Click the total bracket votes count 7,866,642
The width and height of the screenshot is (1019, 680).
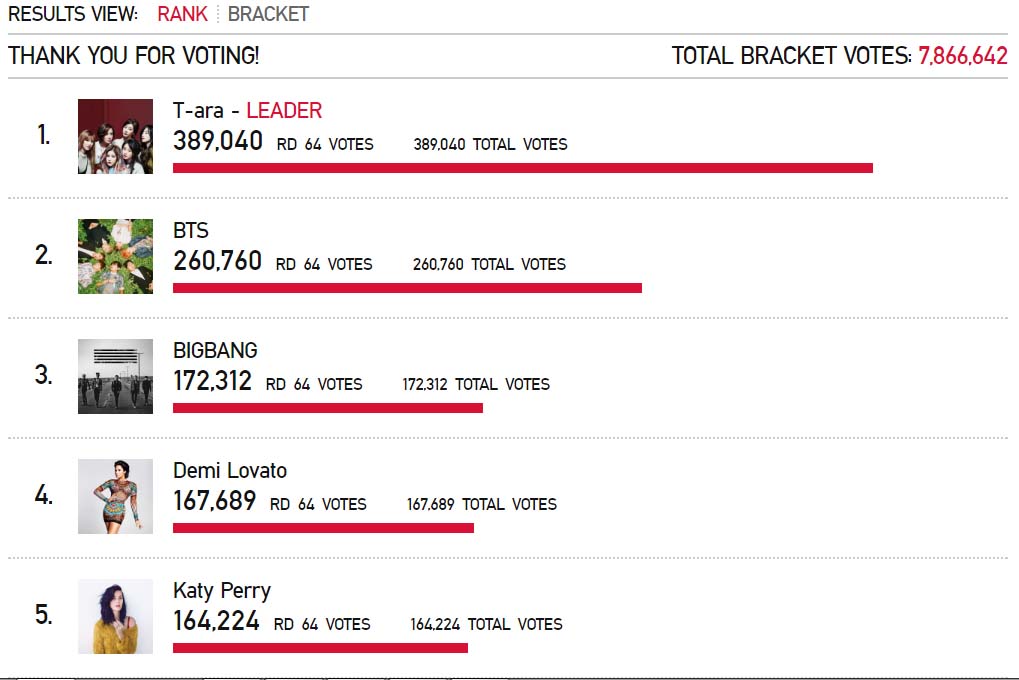coord(962,56)
